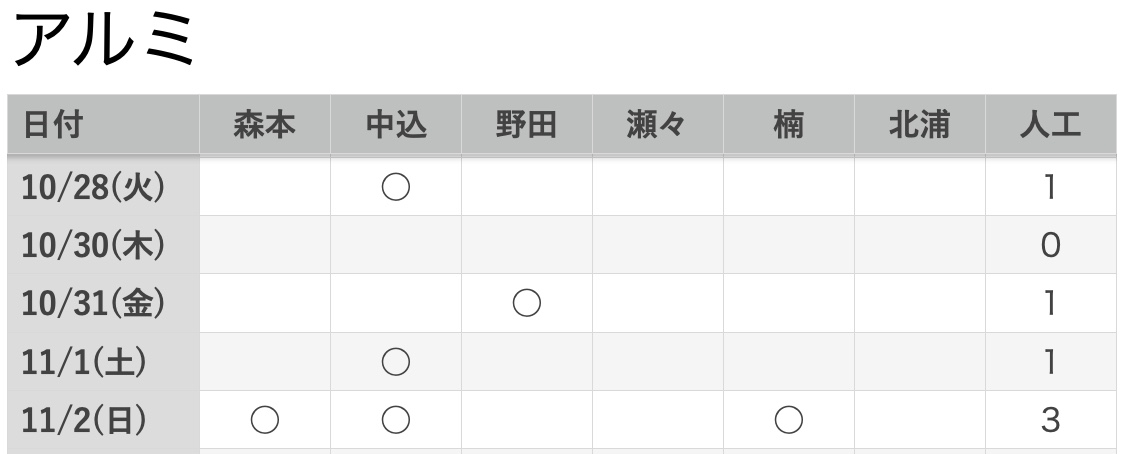The height and width of the screenshot is (454, 1126).
Task: Select the 森本 column header
Action: (x=264, y=125)
